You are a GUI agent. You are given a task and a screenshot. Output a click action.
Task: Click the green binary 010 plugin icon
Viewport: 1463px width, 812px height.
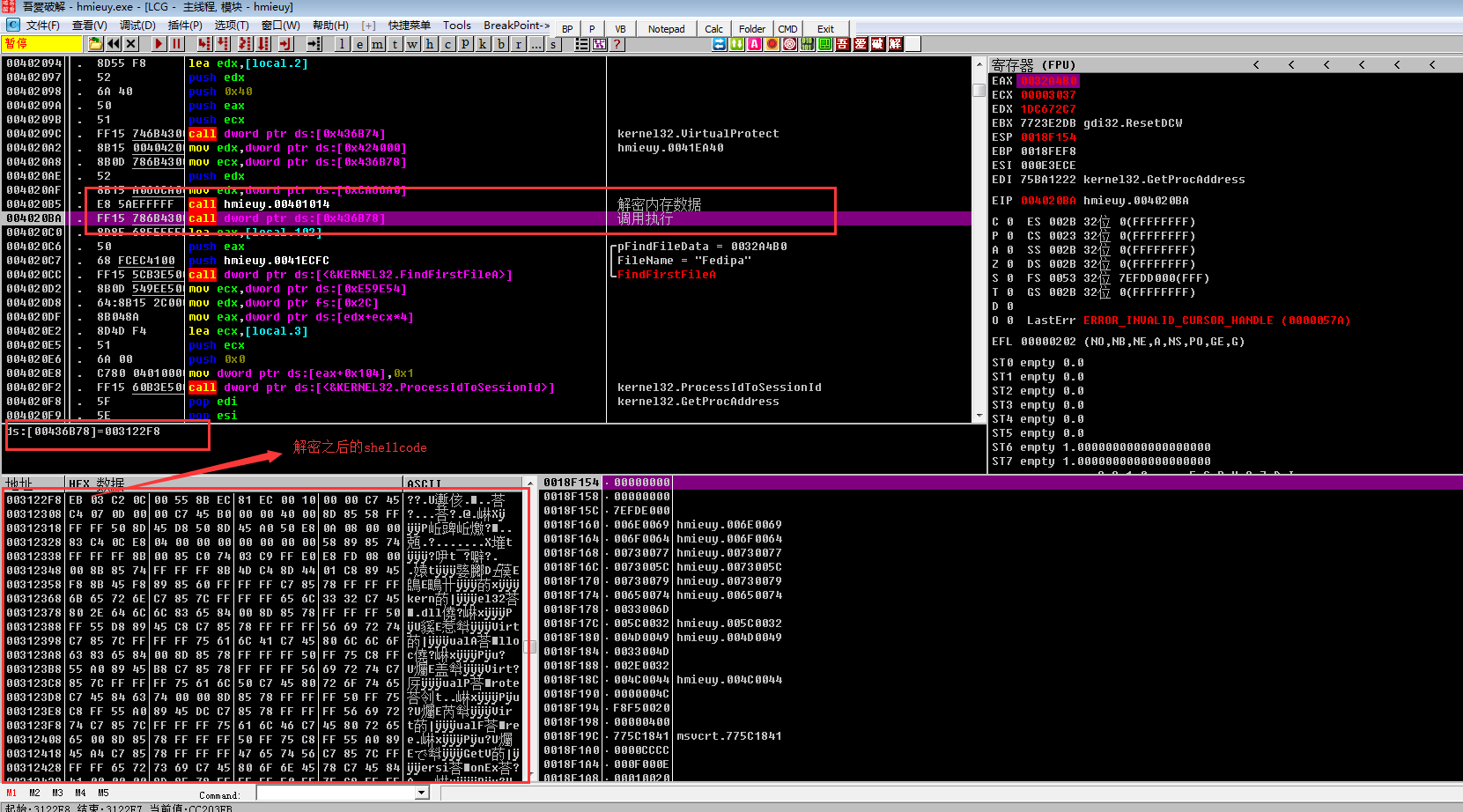(808, 44)
